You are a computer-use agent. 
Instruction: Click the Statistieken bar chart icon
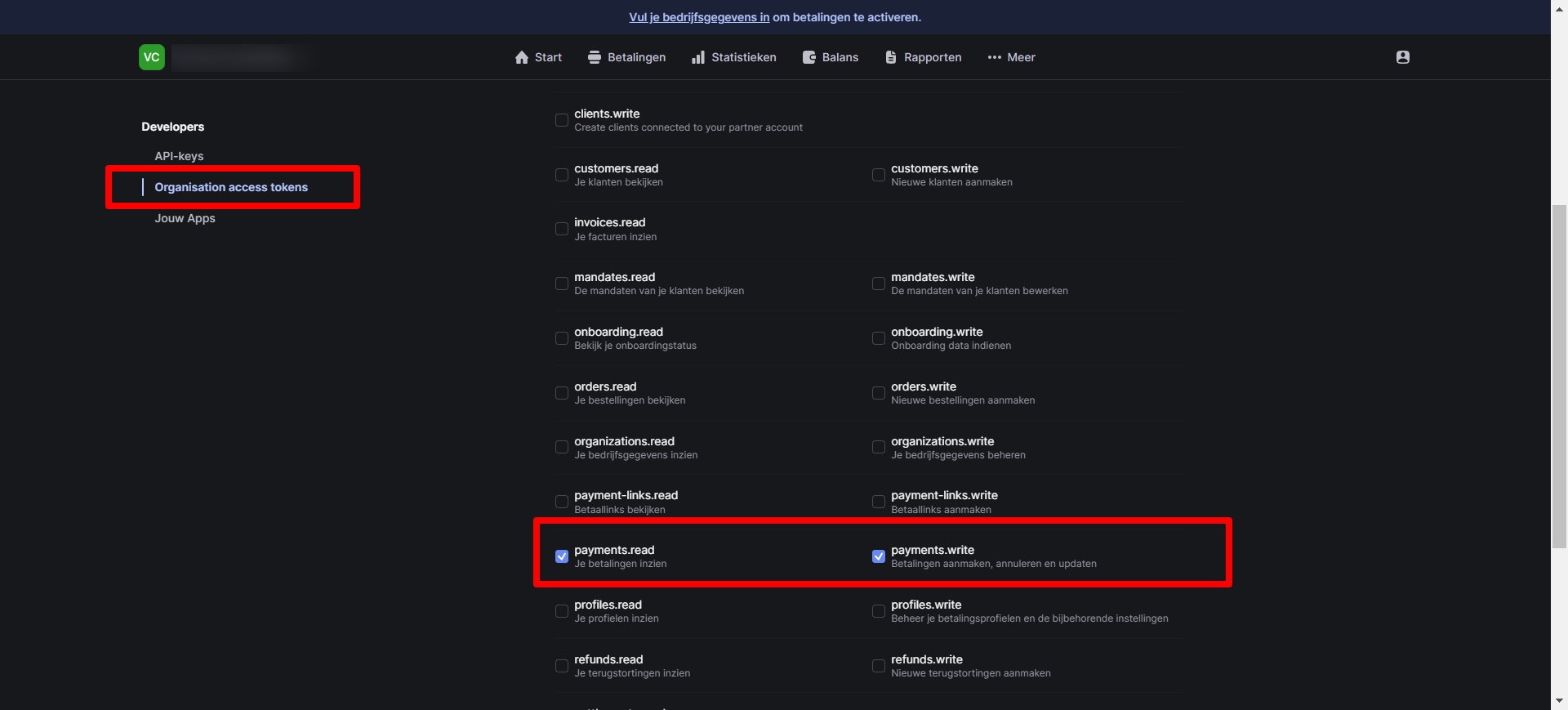point(698,57)
